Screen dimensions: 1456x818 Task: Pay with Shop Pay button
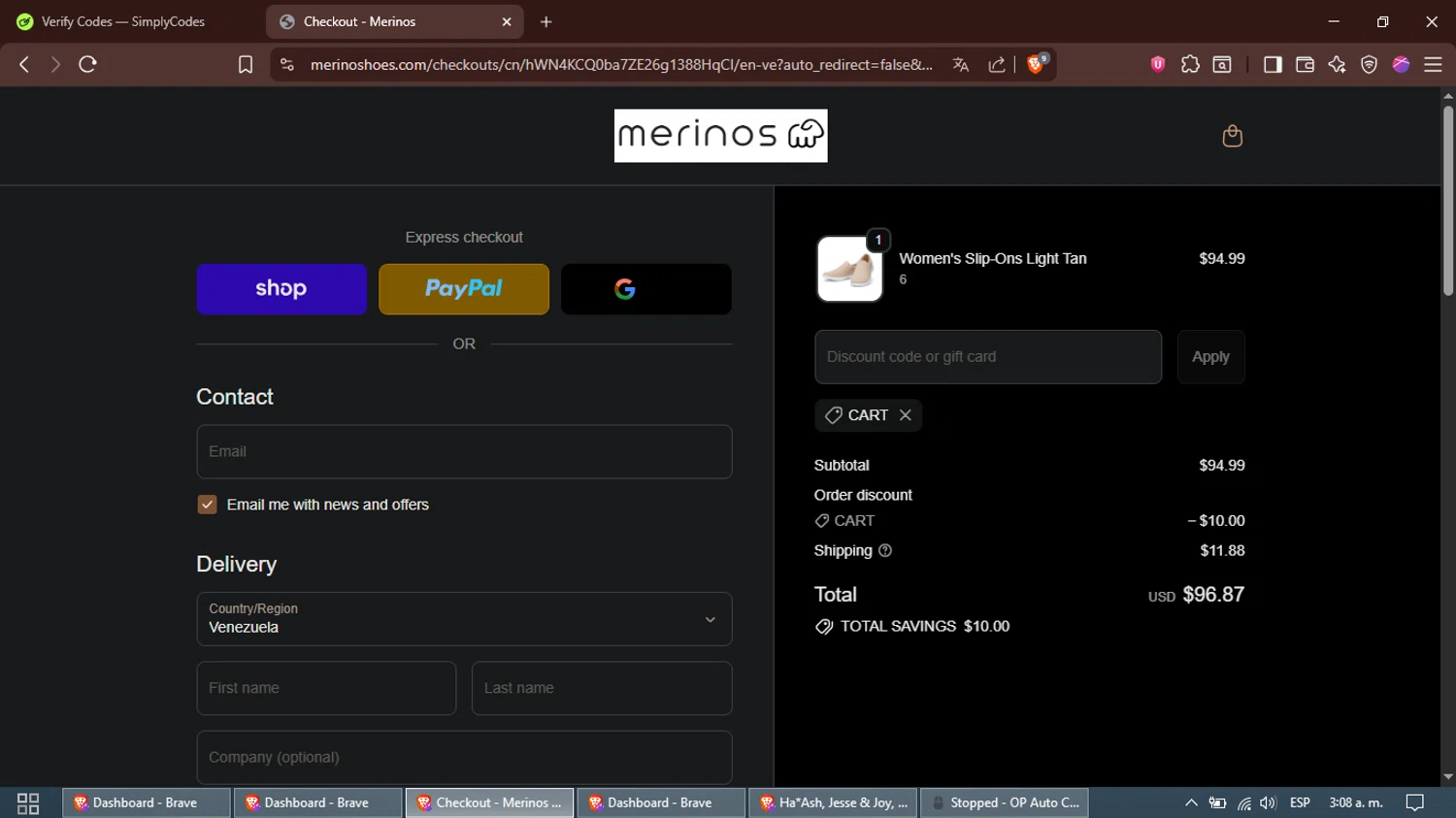coord(281,289)
